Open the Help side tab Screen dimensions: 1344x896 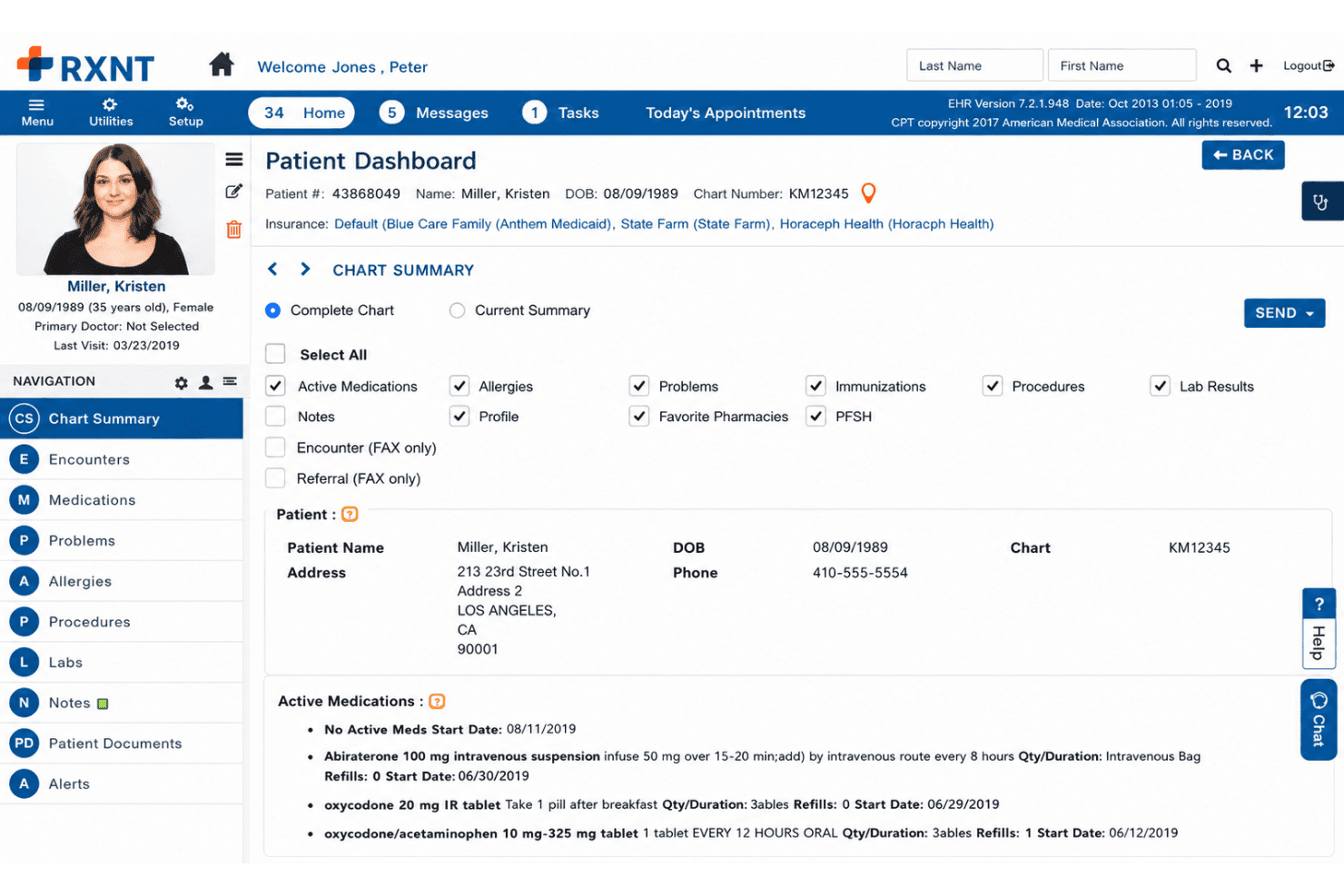click(1319, 629)
